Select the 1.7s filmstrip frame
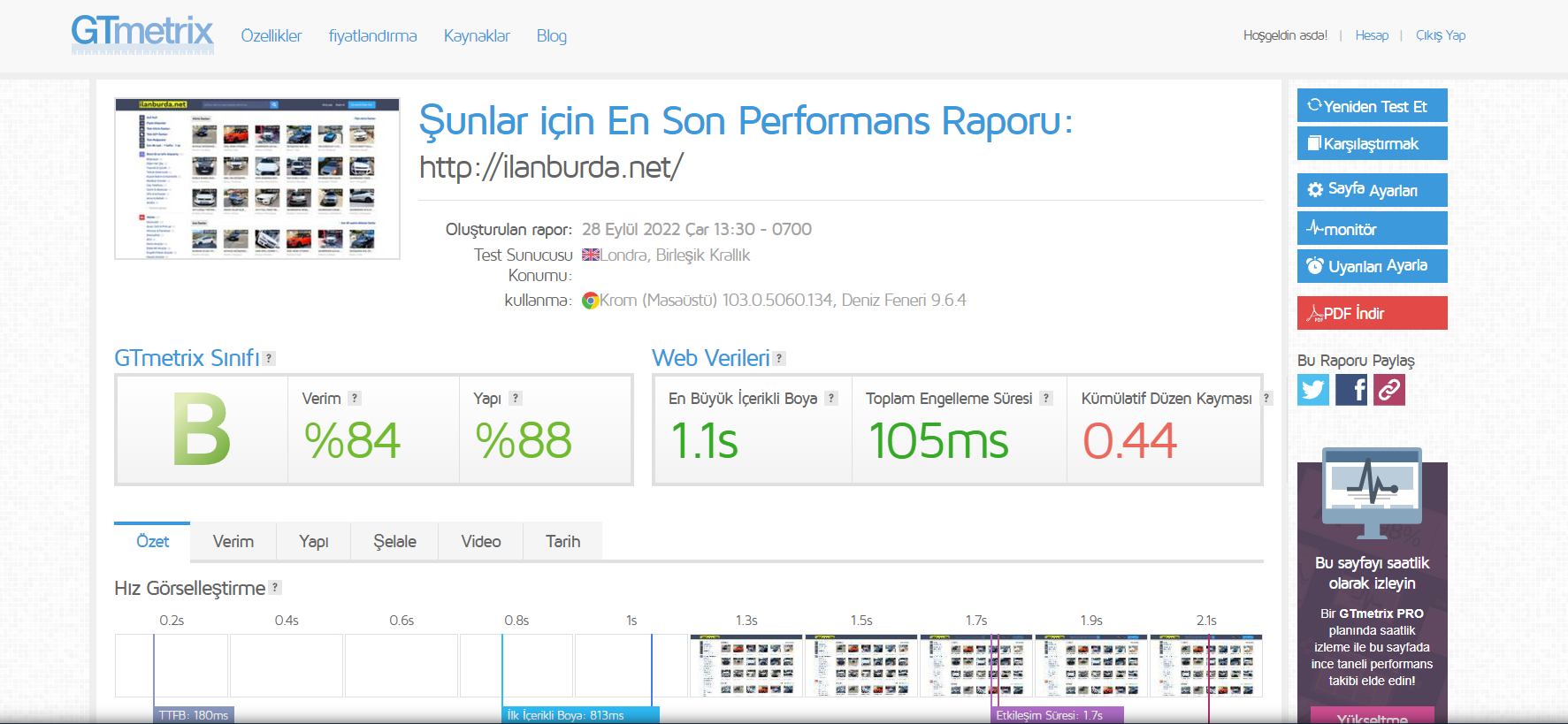Image resolution: width=1568 pixels, height=724 pixels. tap(976, 666)
